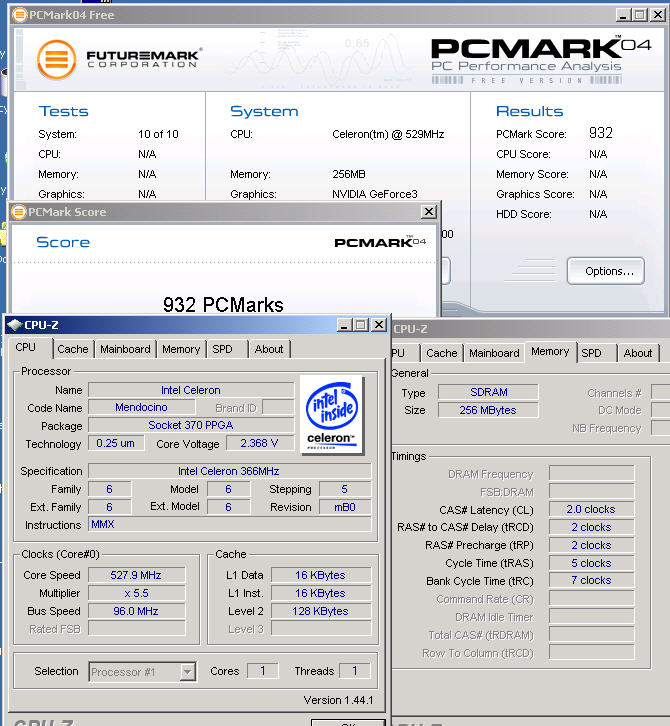Click the Revision value mB0
Viewport: 670px width, 726px height.
point(345,507)
